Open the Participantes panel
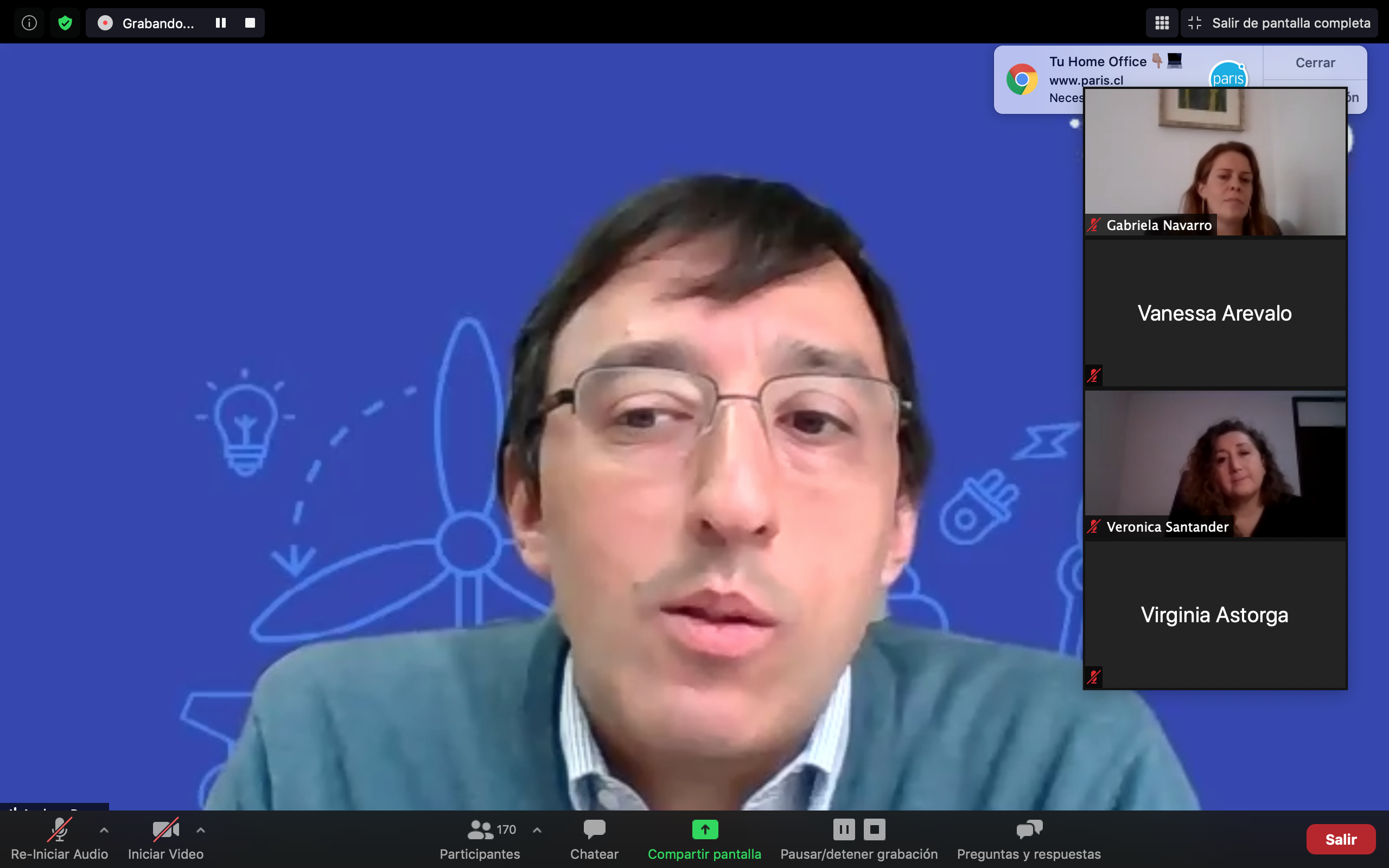Viewport: 1389px width, 868px height. coord(480,830)
